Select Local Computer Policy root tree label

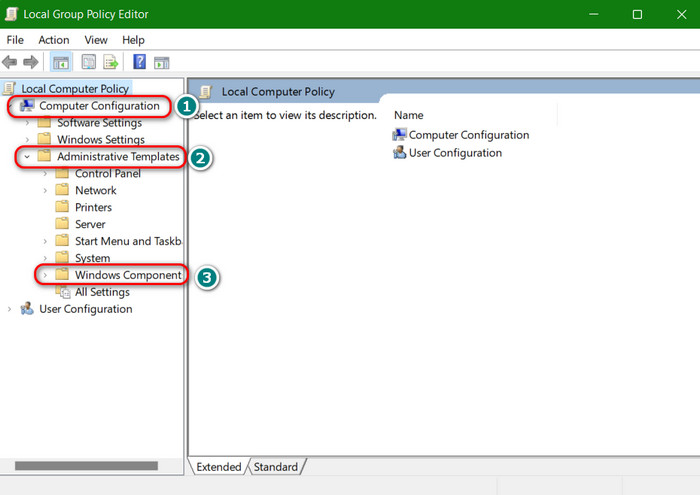[75, 88]
